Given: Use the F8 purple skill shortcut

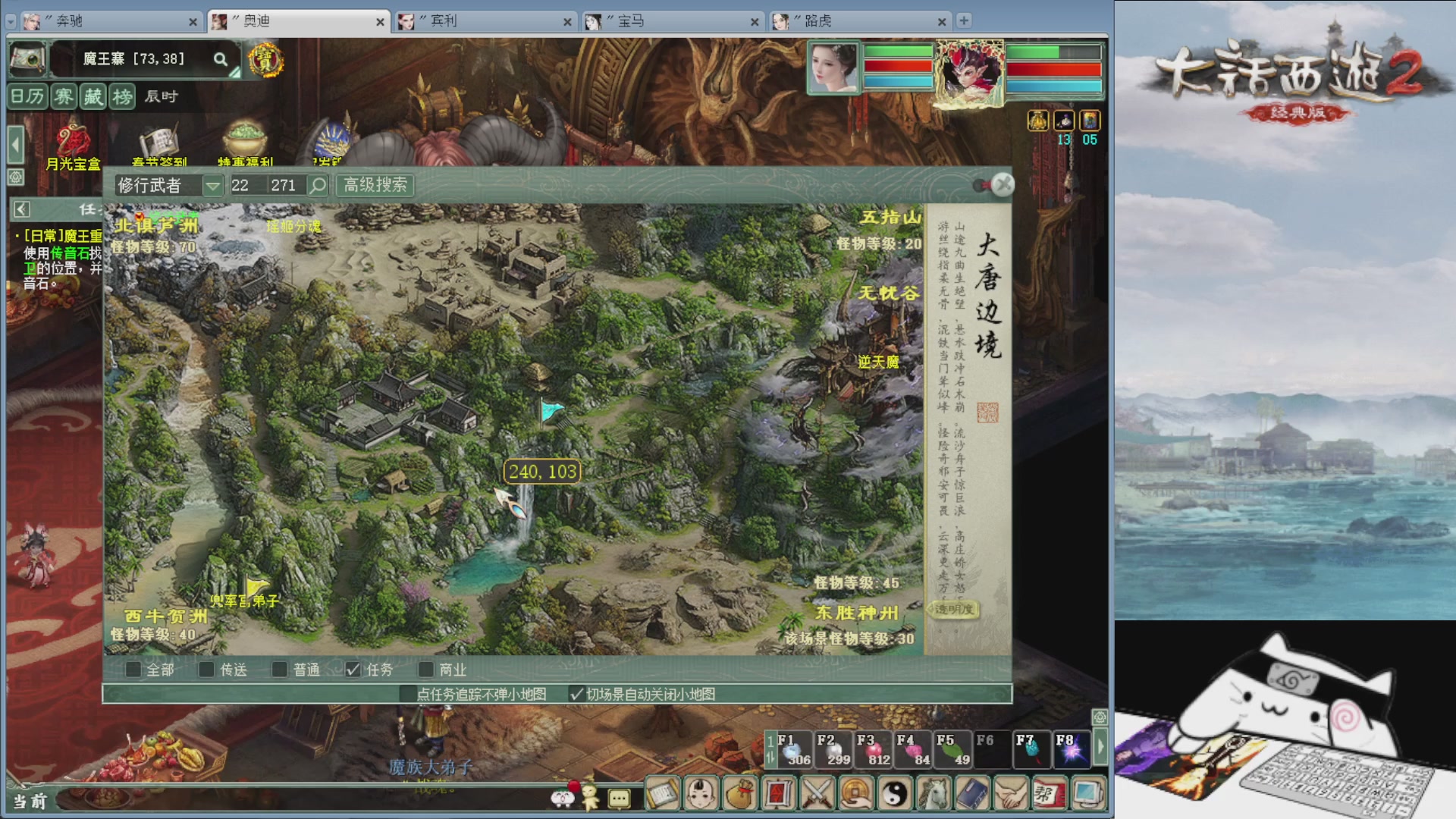Looking at the screenshot, I should point(1071,749).
